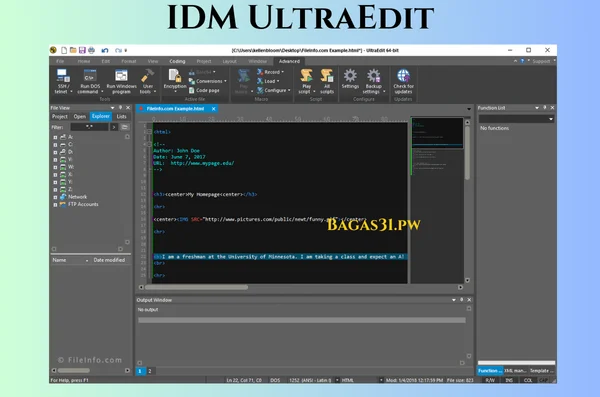Click UltraEdit application logo icon
The image size is (600, 397).
pos(54,50)
